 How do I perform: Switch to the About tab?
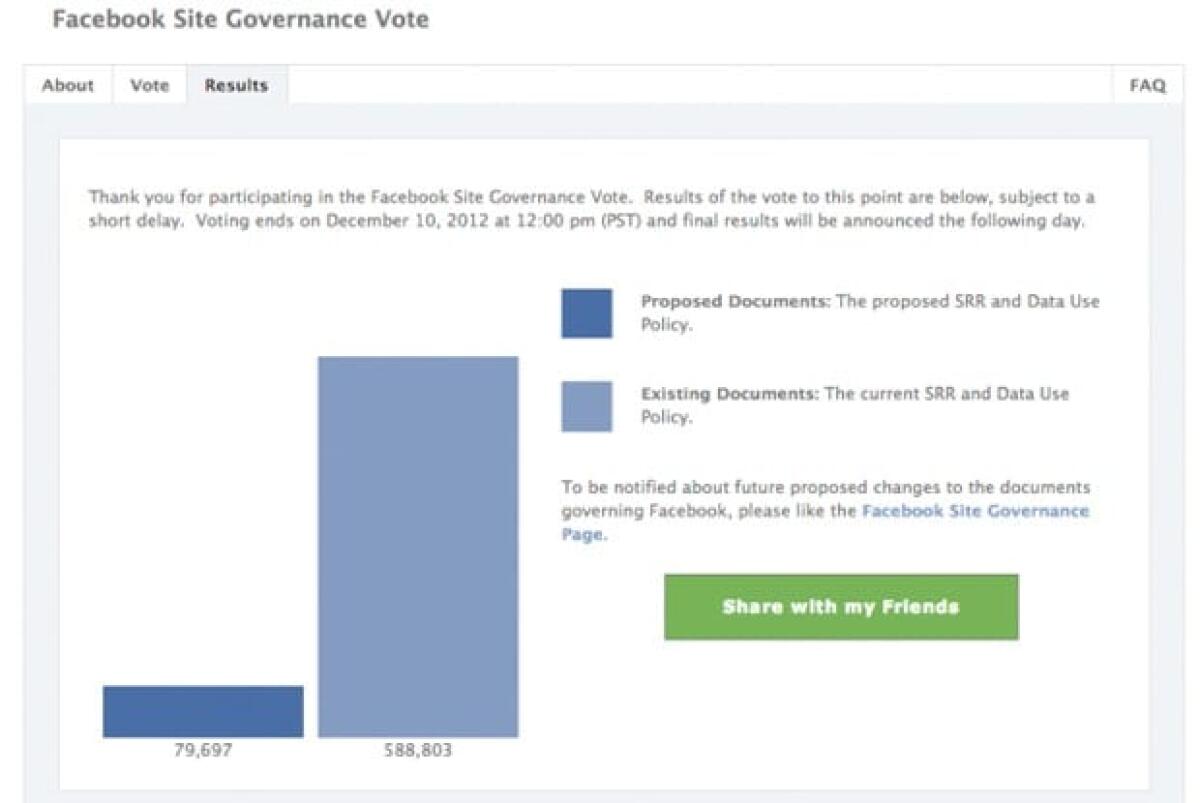(x=67, y=85)
